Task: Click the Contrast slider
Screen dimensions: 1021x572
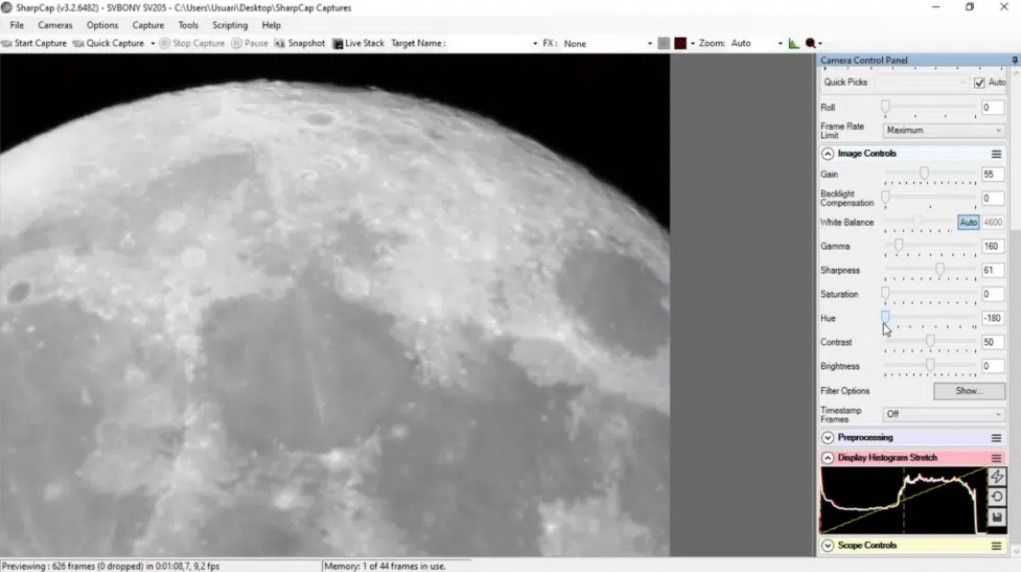Action: click(930, 343)
